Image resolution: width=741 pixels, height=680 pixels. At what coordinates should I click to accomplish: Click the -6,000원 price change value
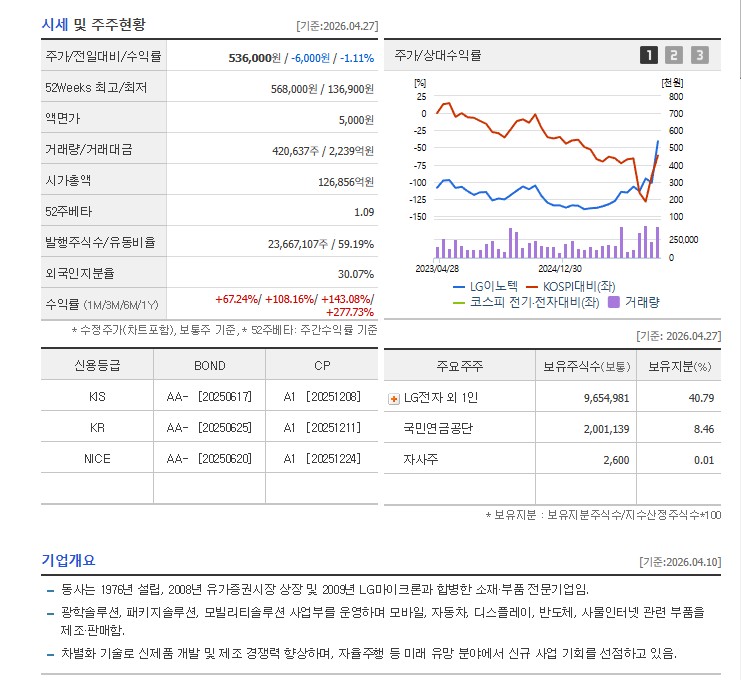click(310, 58)
